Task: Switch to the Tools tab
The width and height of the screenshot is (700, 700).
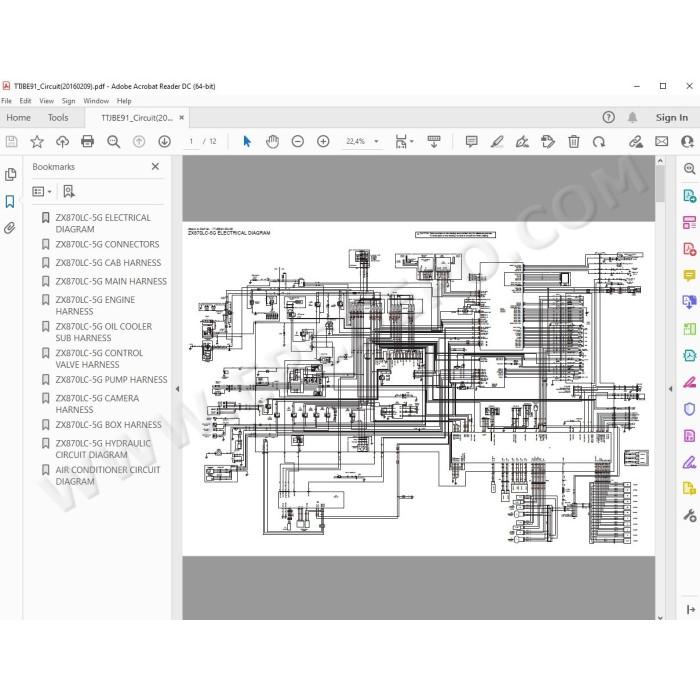Action: tap(58, 118)
